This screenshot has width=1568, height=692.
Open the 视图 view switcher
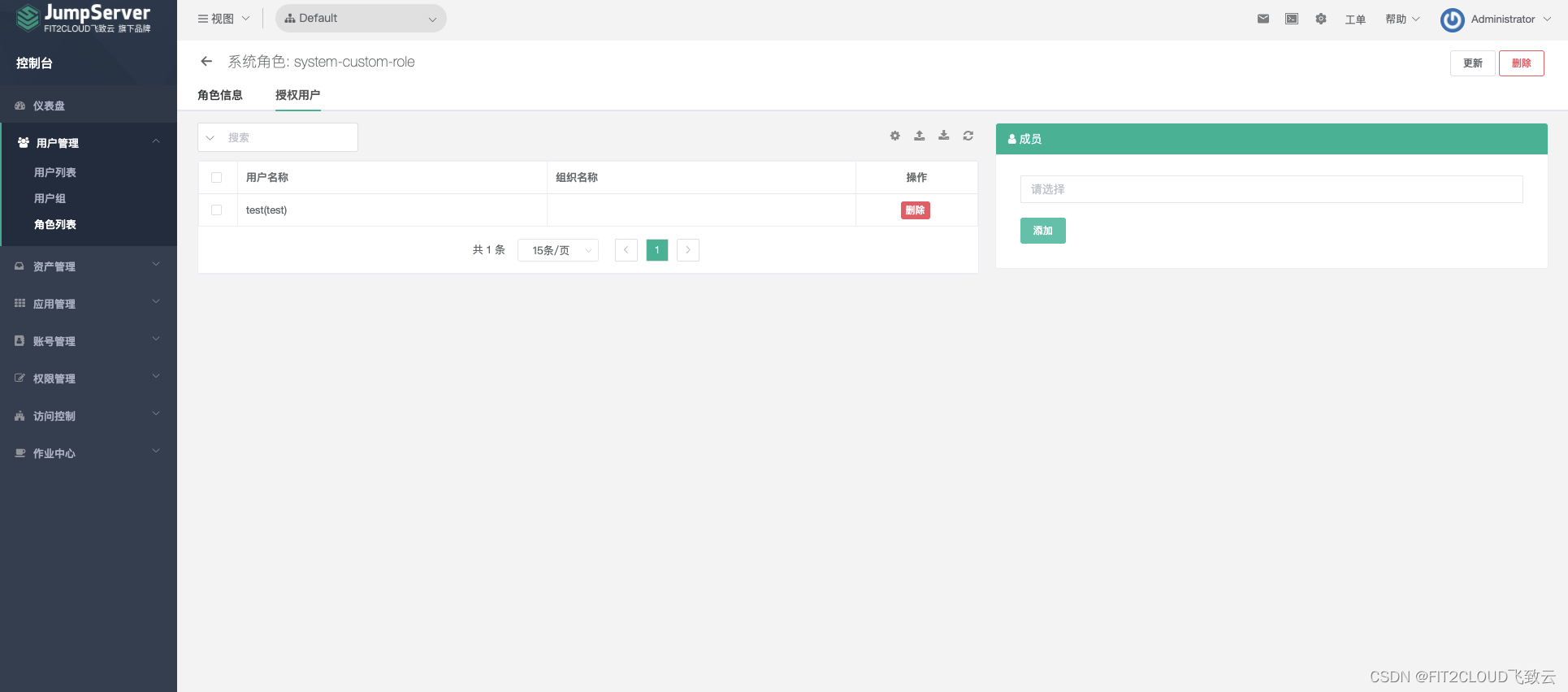[x=223, y=19]
